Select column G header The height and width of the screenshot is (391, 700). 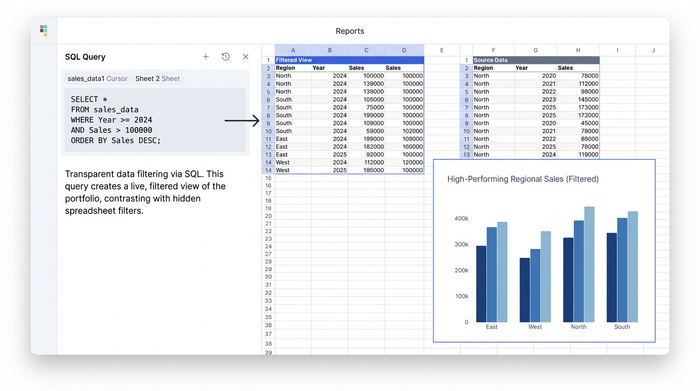click(x=535, y=50)
